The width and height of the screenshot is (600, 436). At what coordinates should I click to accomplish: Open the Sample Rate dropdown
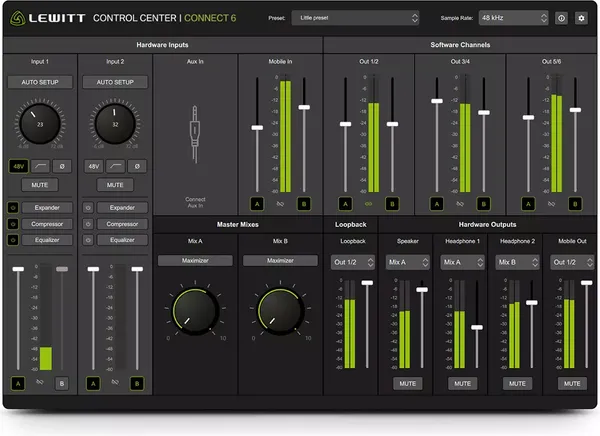click(513, 18)
